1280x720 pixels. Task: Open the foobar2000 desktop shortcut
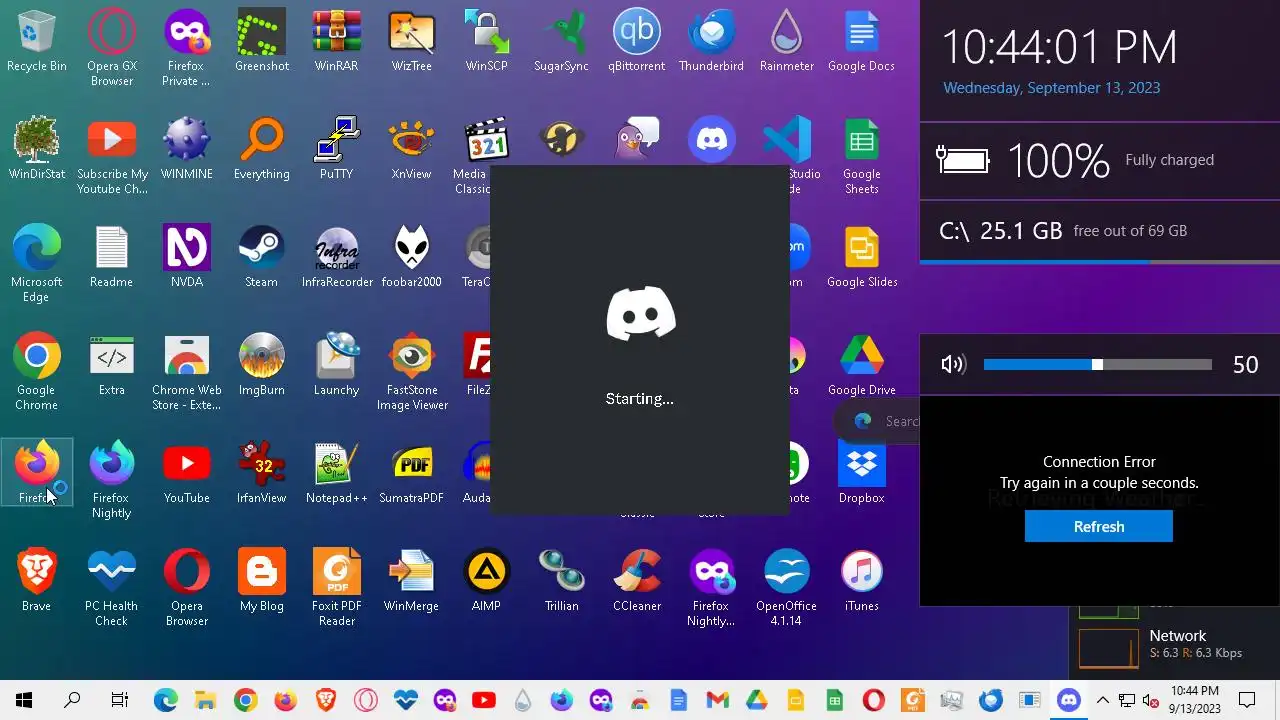[411, 258]
